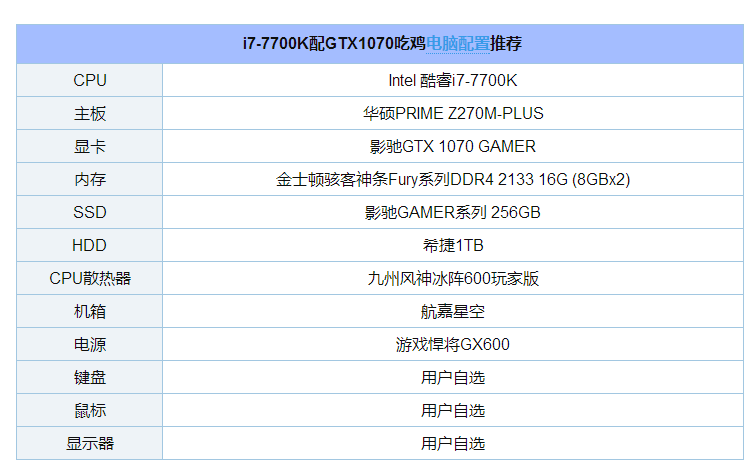755x473 pixels.
Task: Select 航嘉星空 cell
Action: coord(453,312)
